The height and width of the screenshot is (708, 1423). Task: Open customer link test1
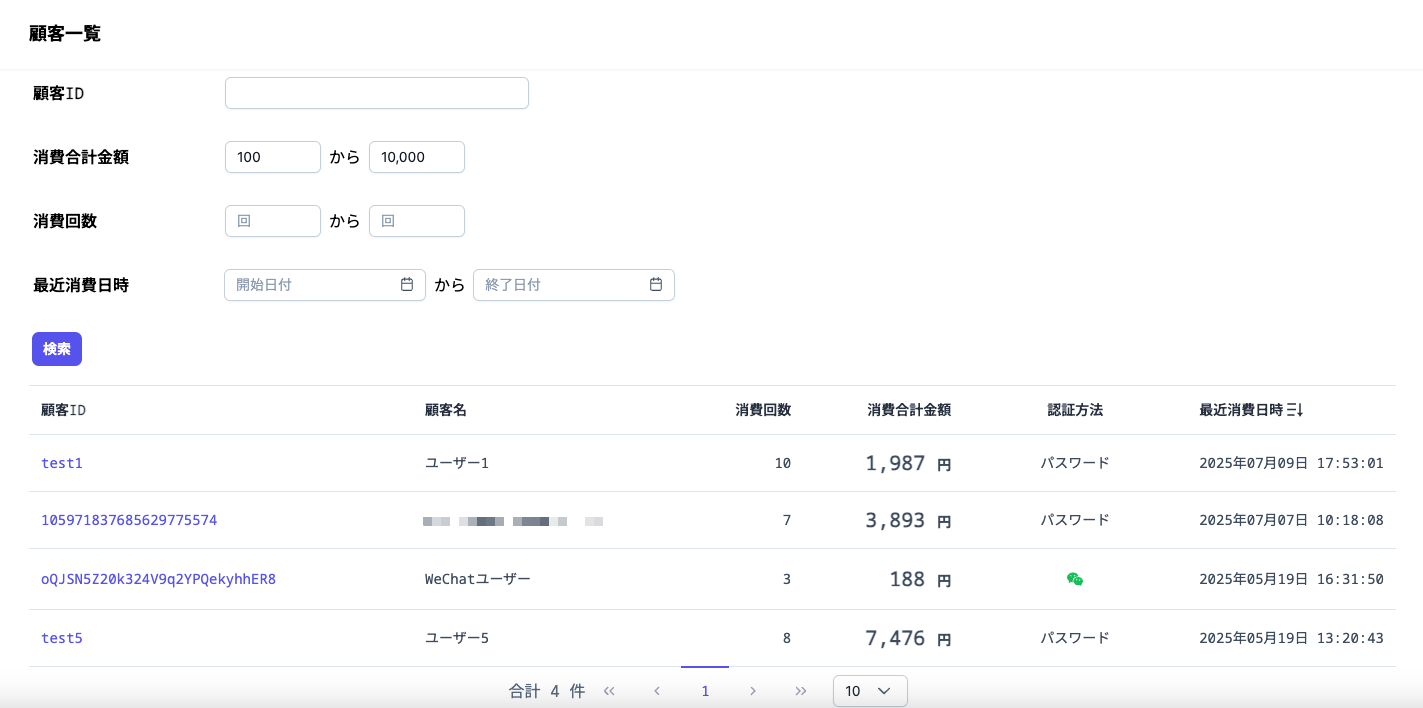click(62, 463)
